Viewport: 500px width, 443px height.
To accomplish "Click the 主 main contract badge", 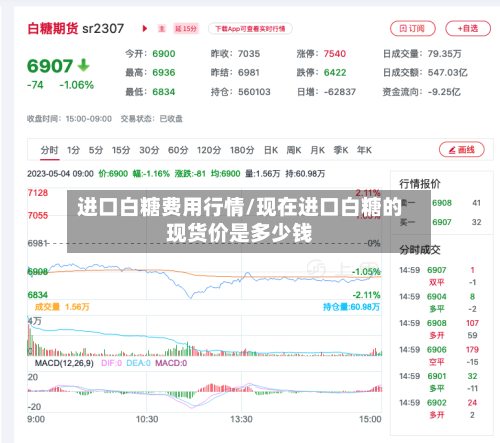I will click(162, 29).
